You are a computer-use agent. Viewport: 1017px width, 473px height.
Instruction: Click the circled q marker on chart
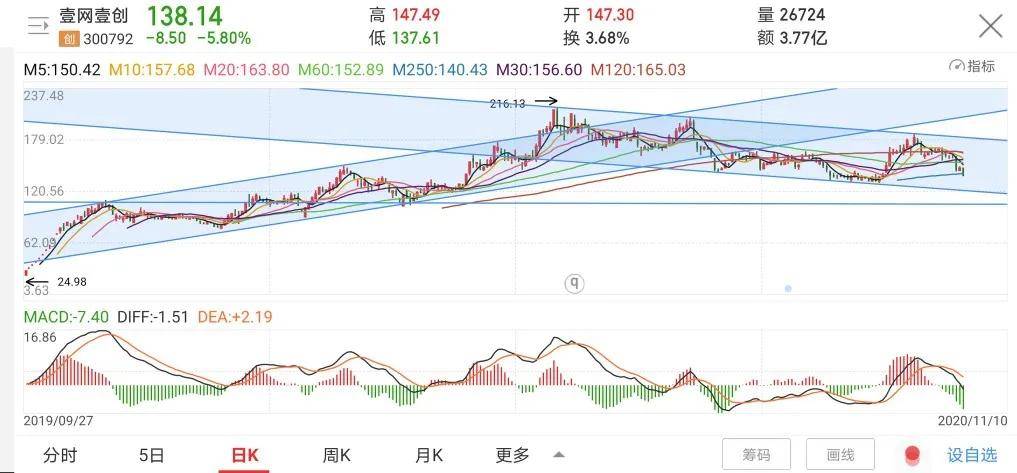575,284
